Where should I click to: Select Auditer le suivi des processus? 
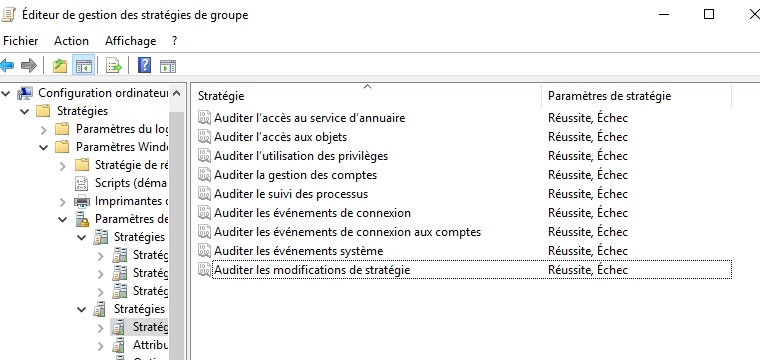(291, 194)
